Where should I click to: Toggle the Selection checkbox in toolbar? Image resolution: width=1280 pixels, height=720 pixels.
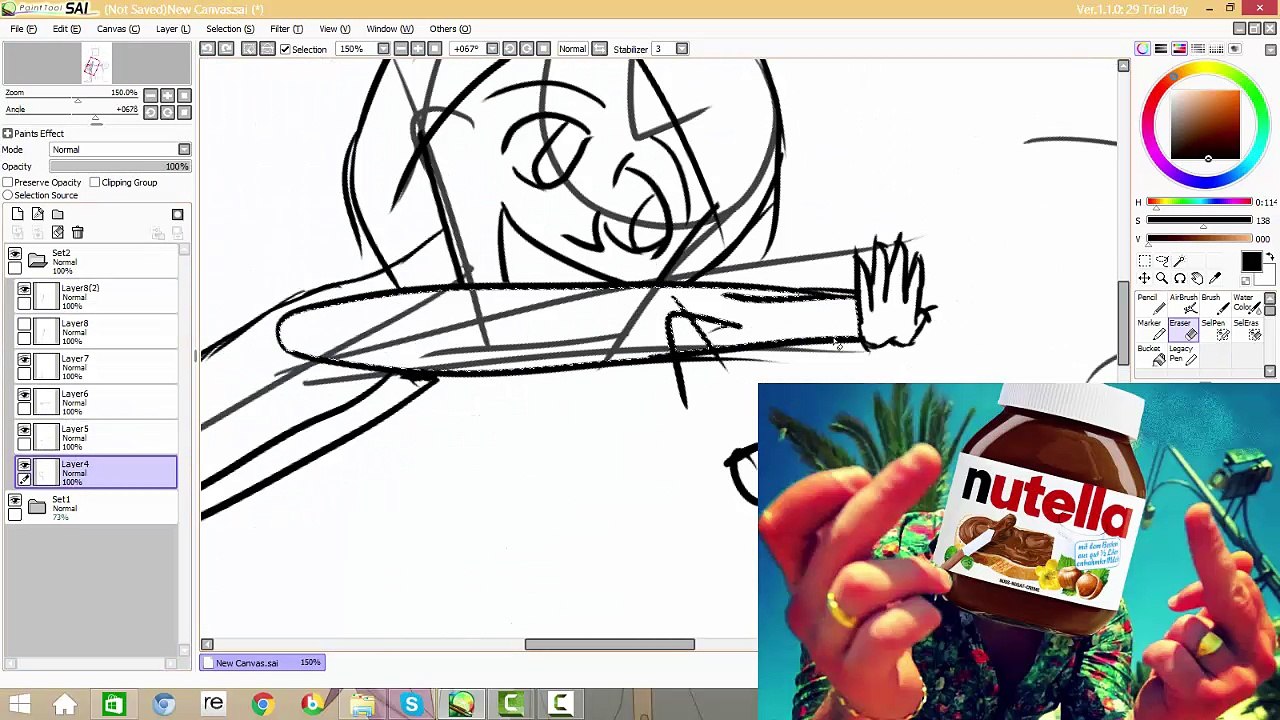[285, 49]
